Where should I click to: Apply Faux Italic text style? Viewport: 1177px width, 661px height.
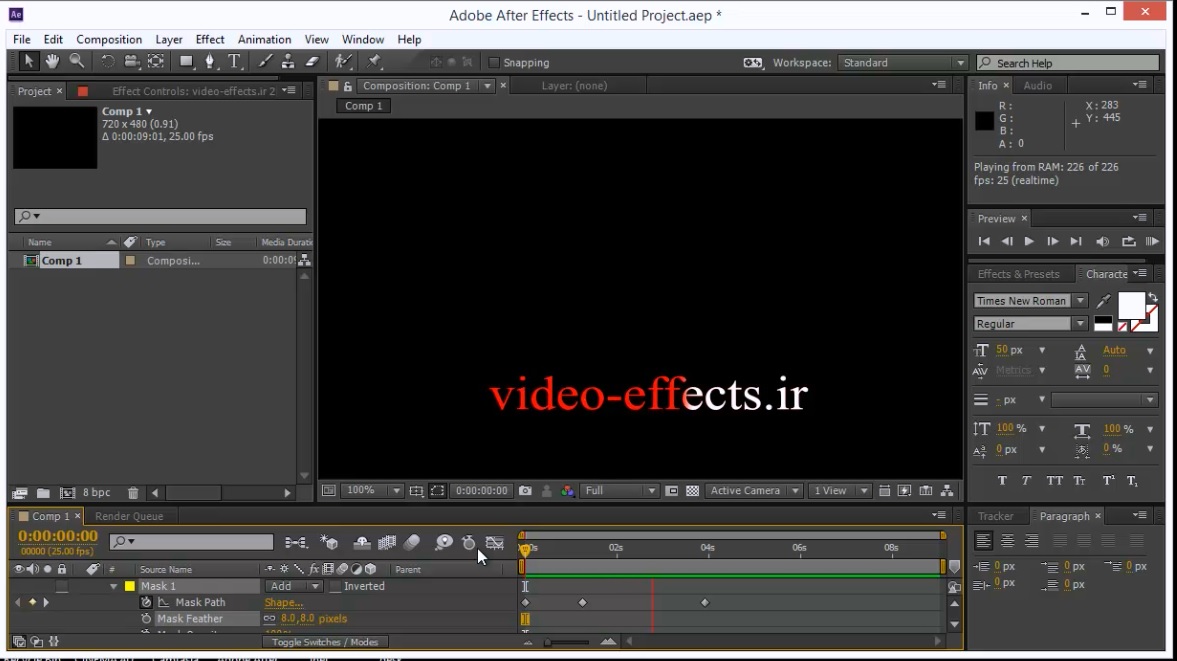click(x=1026, y=481)
